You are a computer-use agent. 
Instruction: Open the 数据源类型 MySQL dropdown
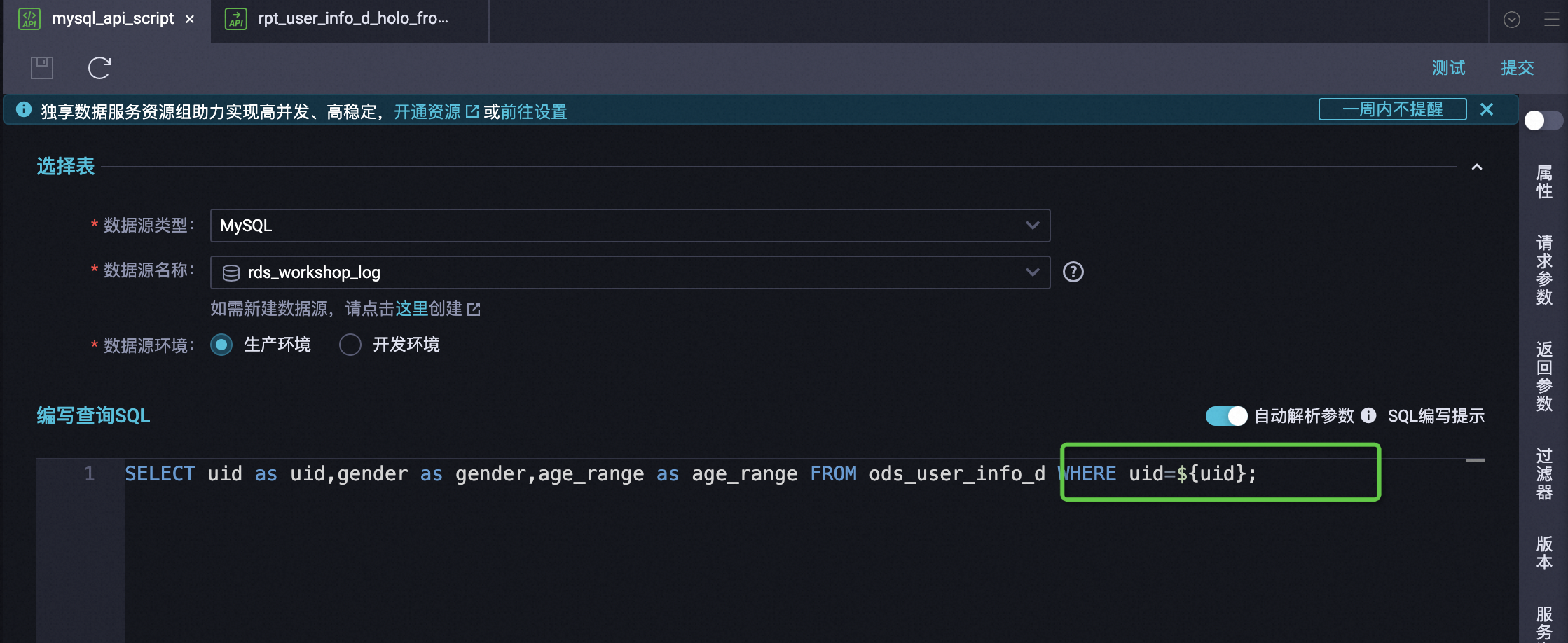[629, 226]
